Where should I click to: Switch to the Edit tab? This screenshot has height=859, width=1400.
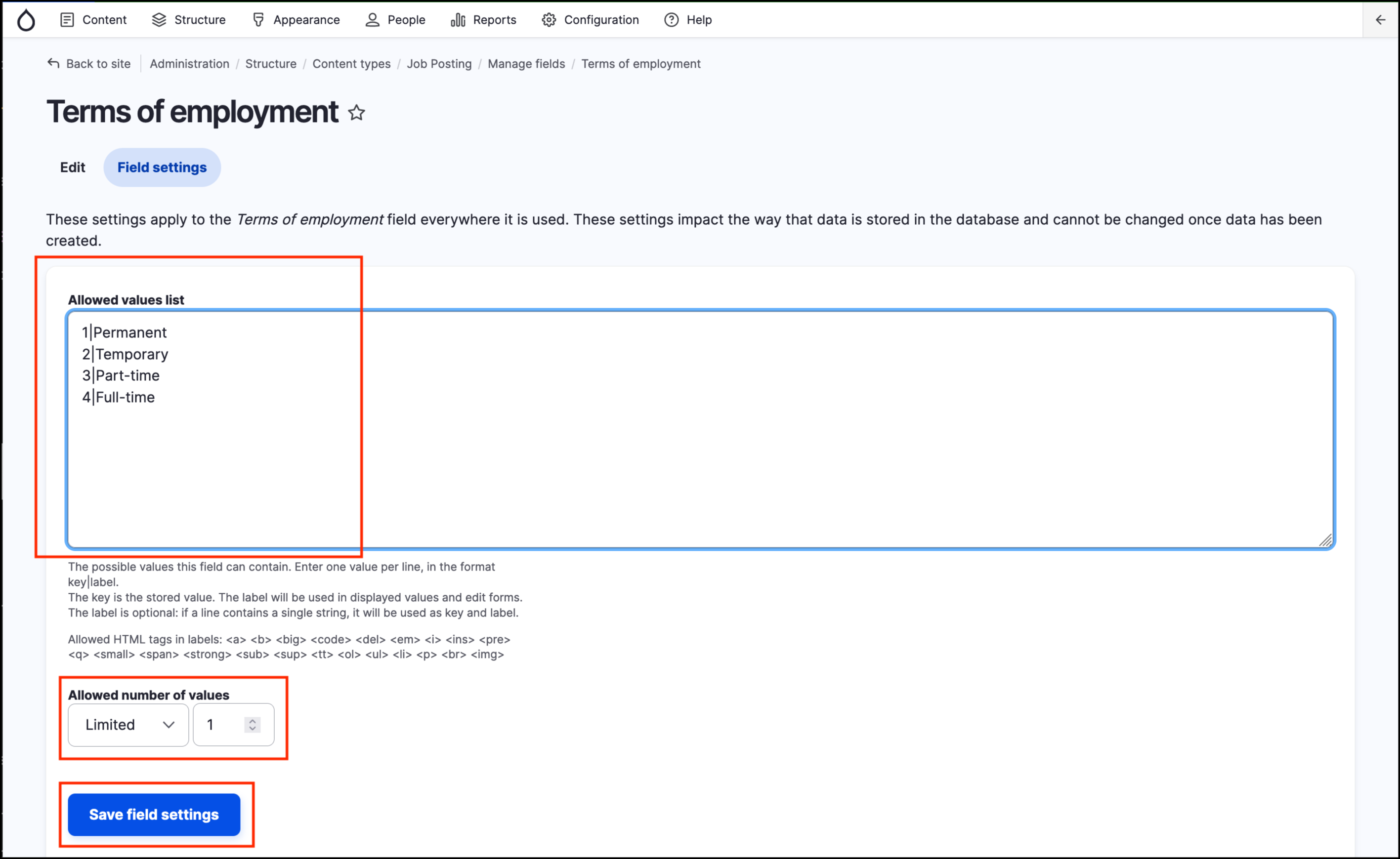72,167
